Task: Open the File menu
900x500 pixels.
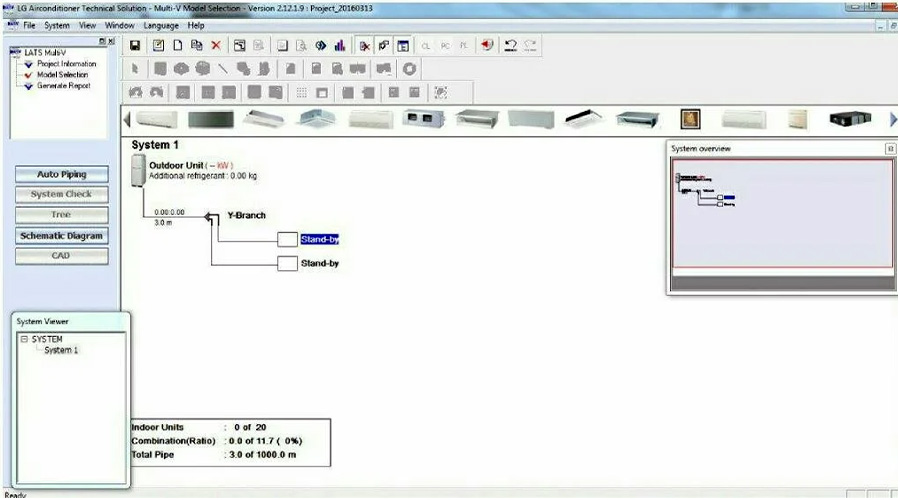Action: pyautogui.click(x=29, y=25)
